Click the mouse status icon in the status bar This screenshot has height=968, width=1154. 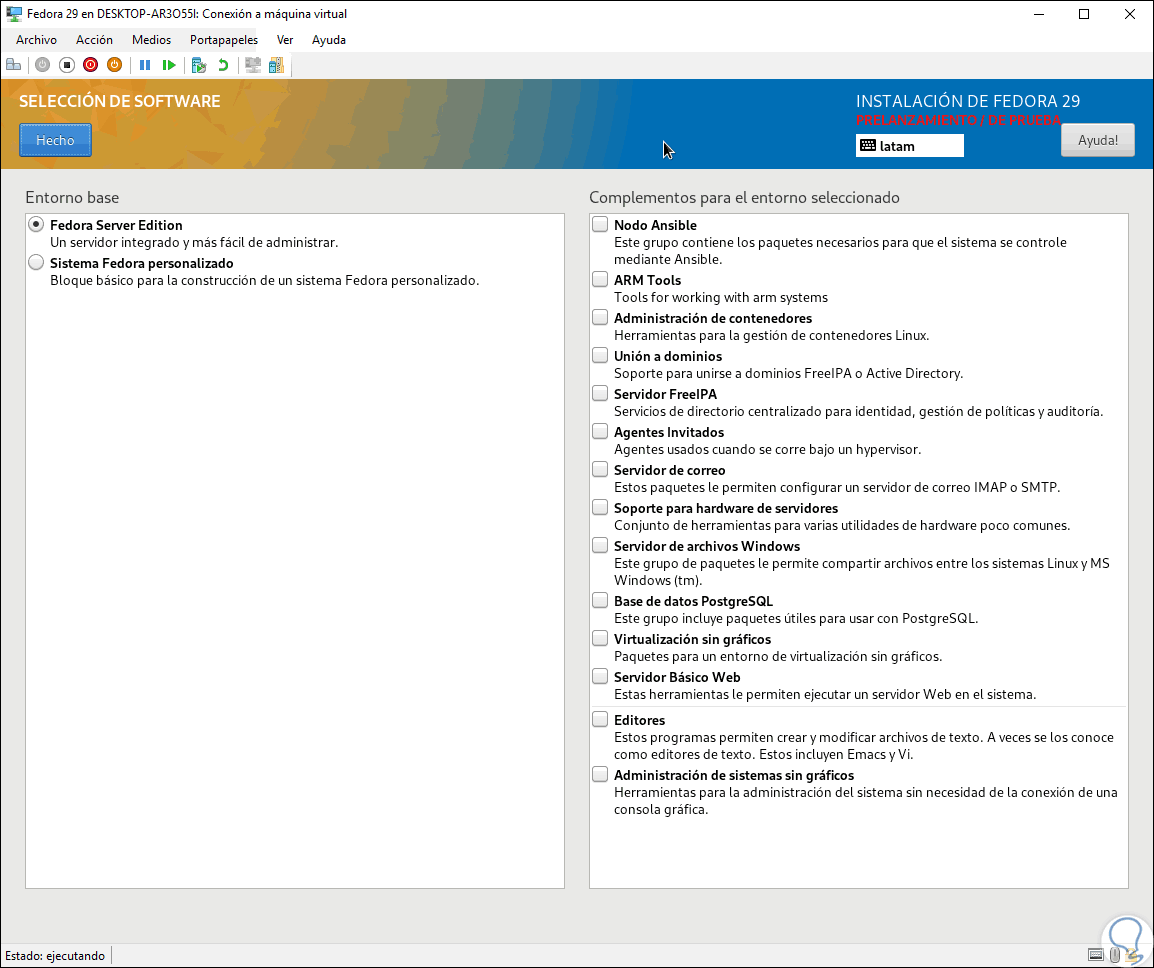pos(1115,955)
